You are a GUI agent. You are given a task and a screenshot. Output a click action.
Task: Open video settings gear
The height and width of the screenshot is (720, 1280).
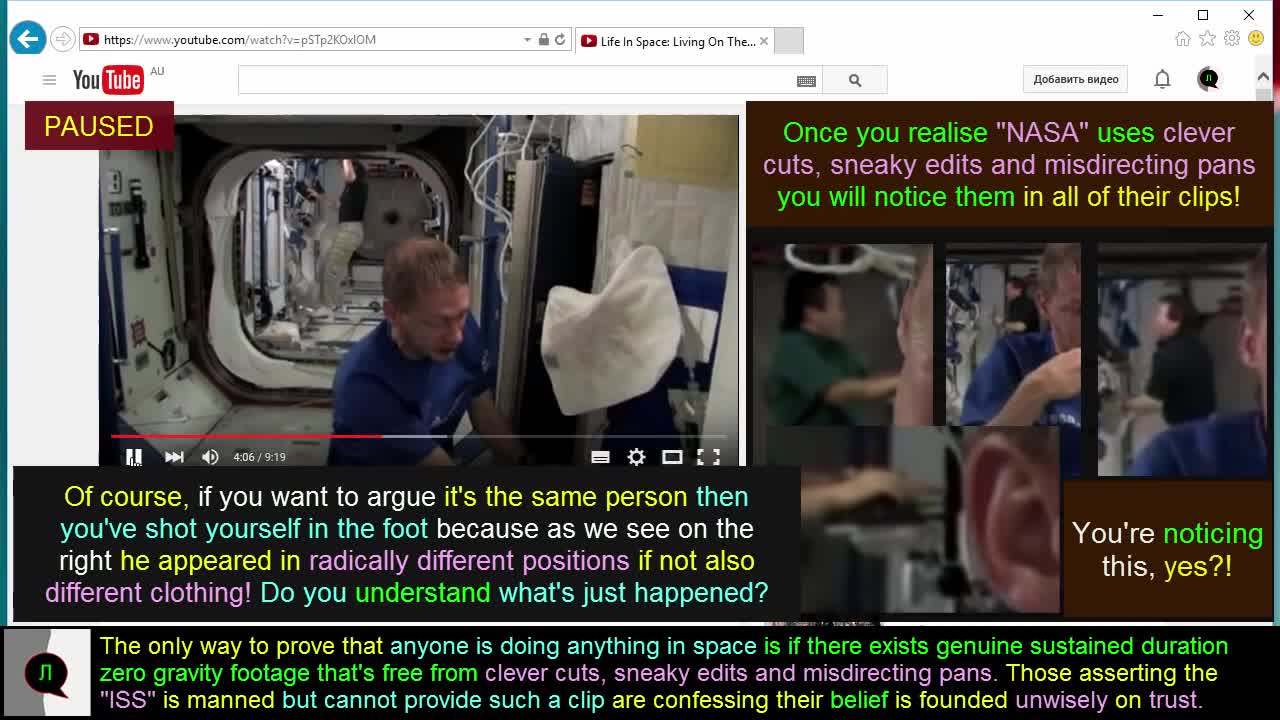click(x=636, y=457)
